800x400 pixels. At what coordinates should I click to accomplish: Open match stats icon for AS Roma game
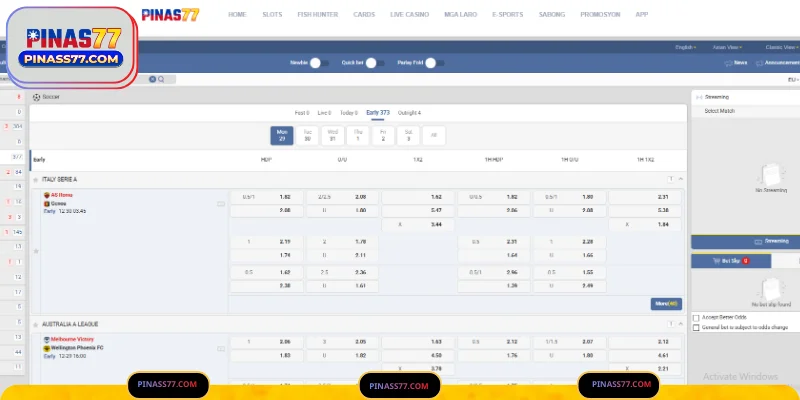(221, 204)
